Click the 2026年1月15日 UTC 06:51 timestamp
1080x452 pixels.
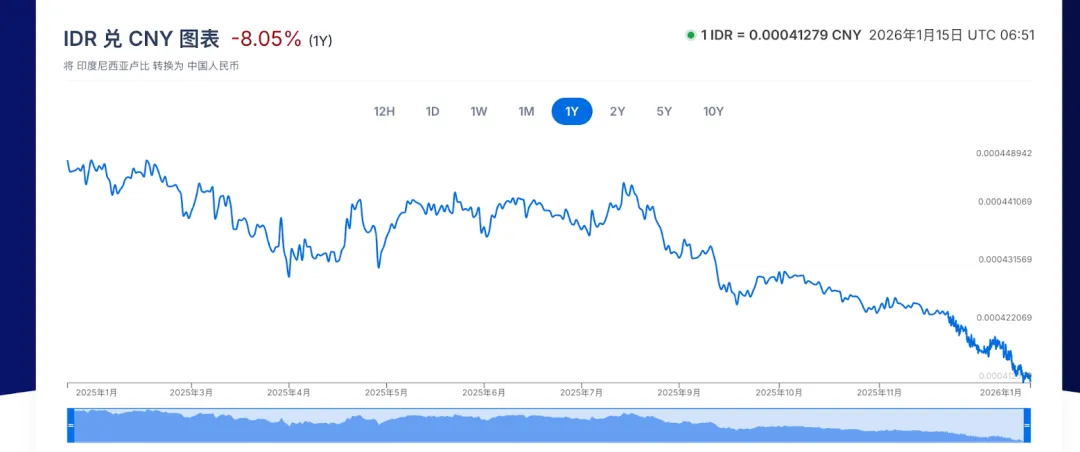951,35
